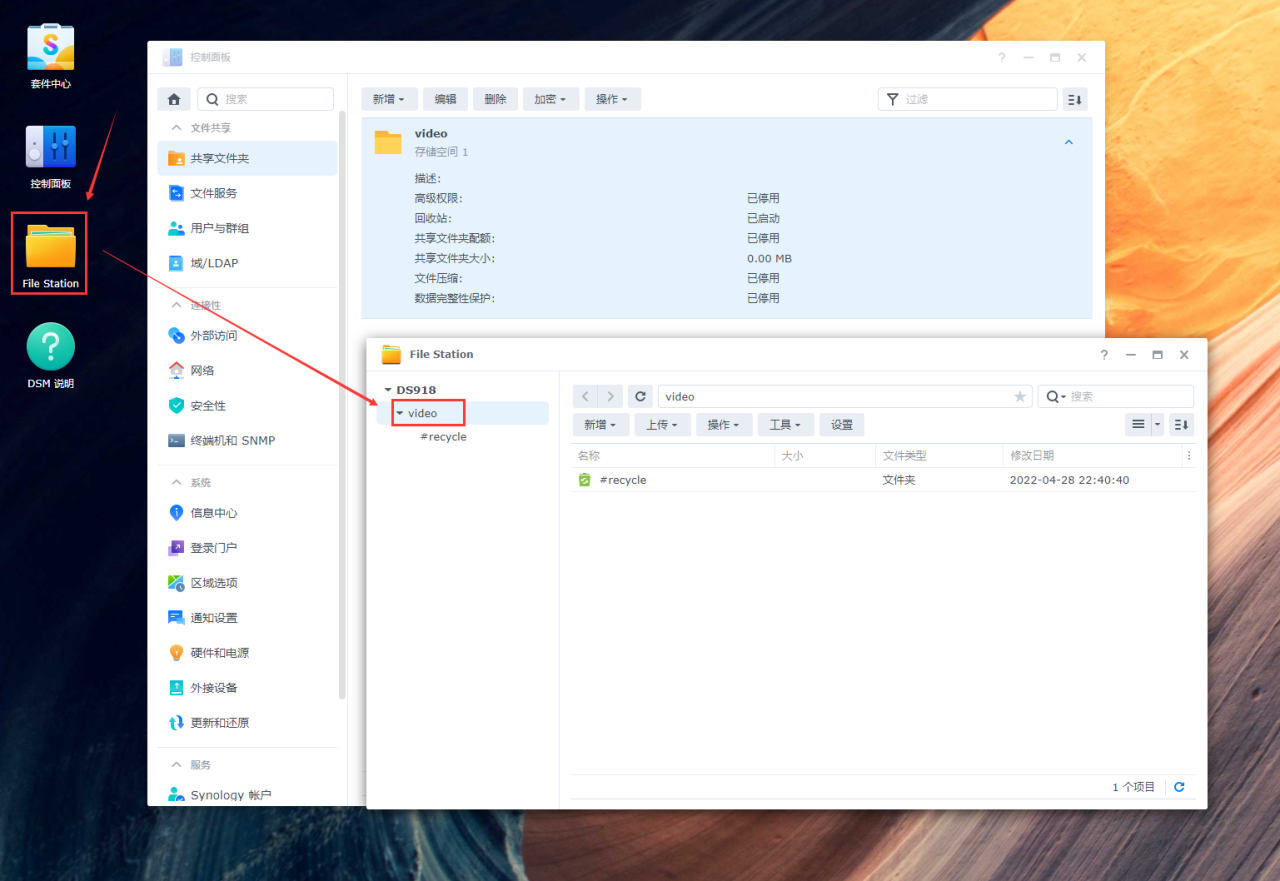1280x881 pixels.
Task: Refresh the File Station folder view
Action: 640,397
